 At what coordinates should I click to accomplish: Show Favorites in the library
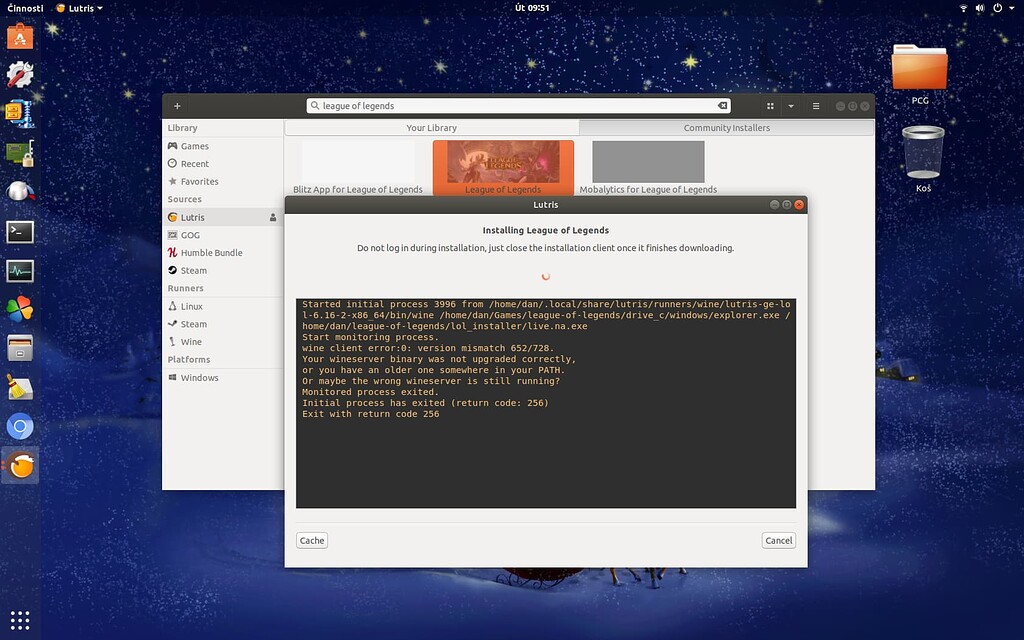pos(199,182)
